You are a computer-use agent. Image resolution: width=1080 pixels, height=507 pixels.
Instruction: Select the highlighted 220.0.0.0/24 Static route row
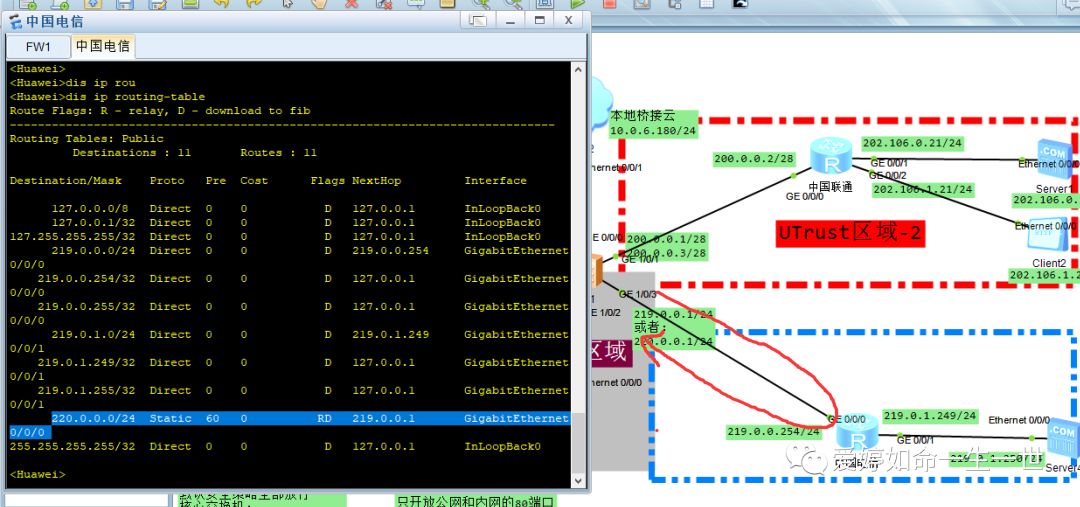point(289,425)
